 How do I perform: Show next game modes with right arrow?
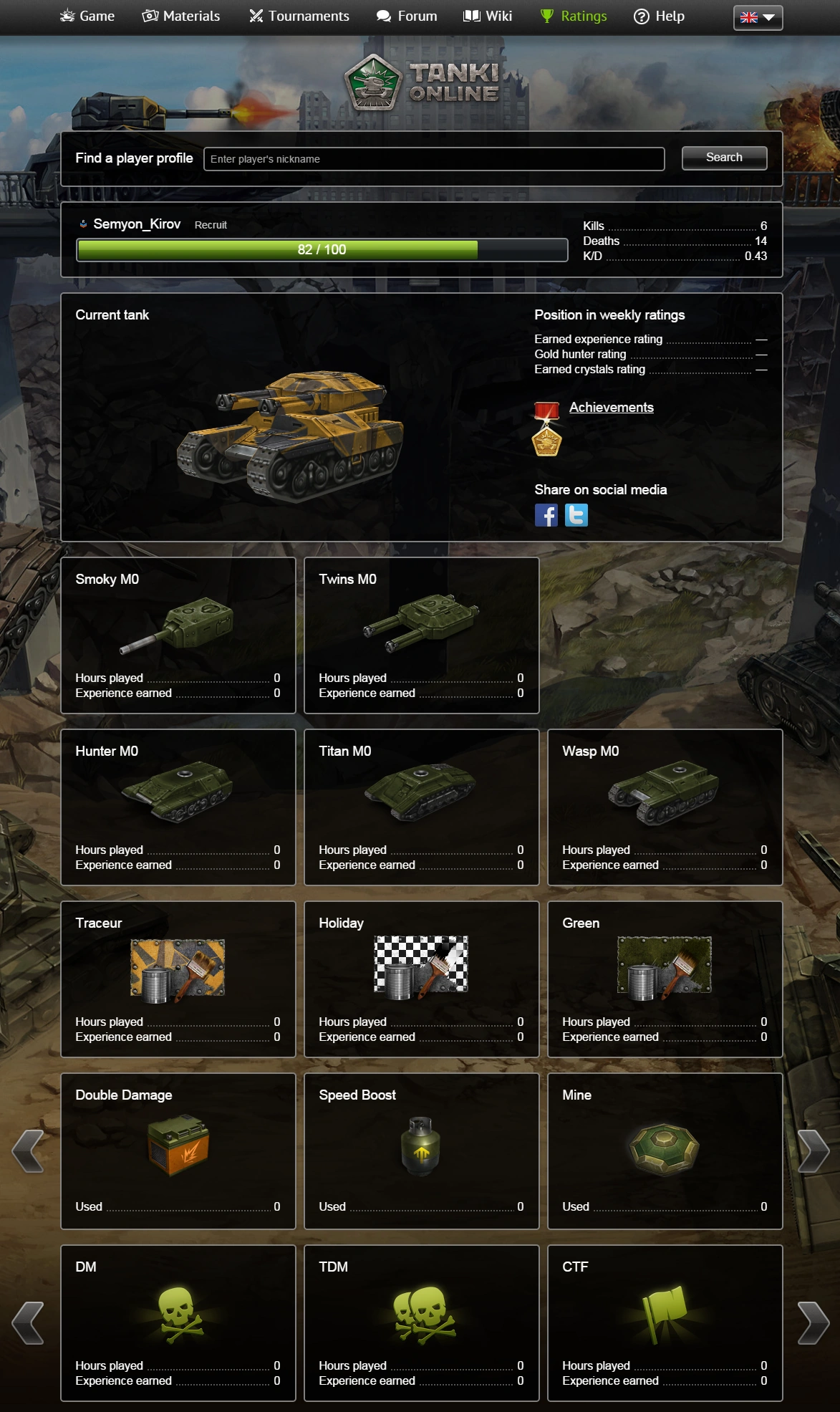coord(814,1323)
